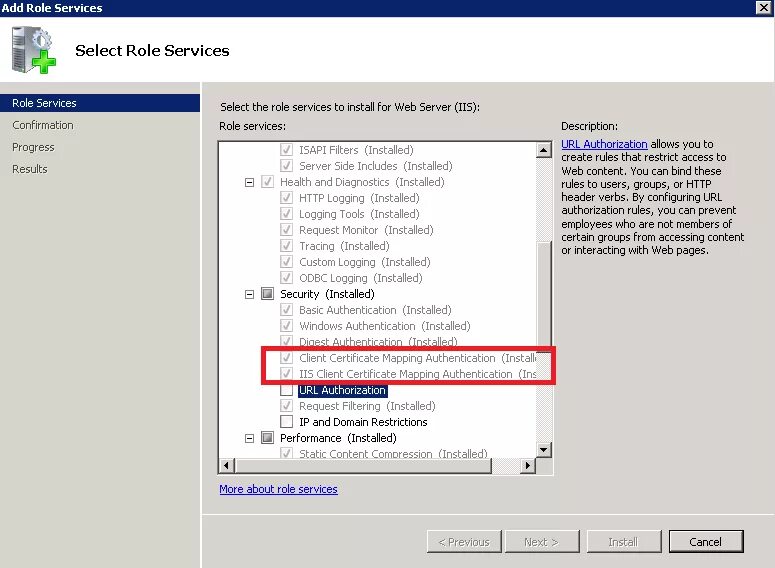The image size is (775, 568).
Task: Click the Cancel button
Action: click(x=706, y=542)
